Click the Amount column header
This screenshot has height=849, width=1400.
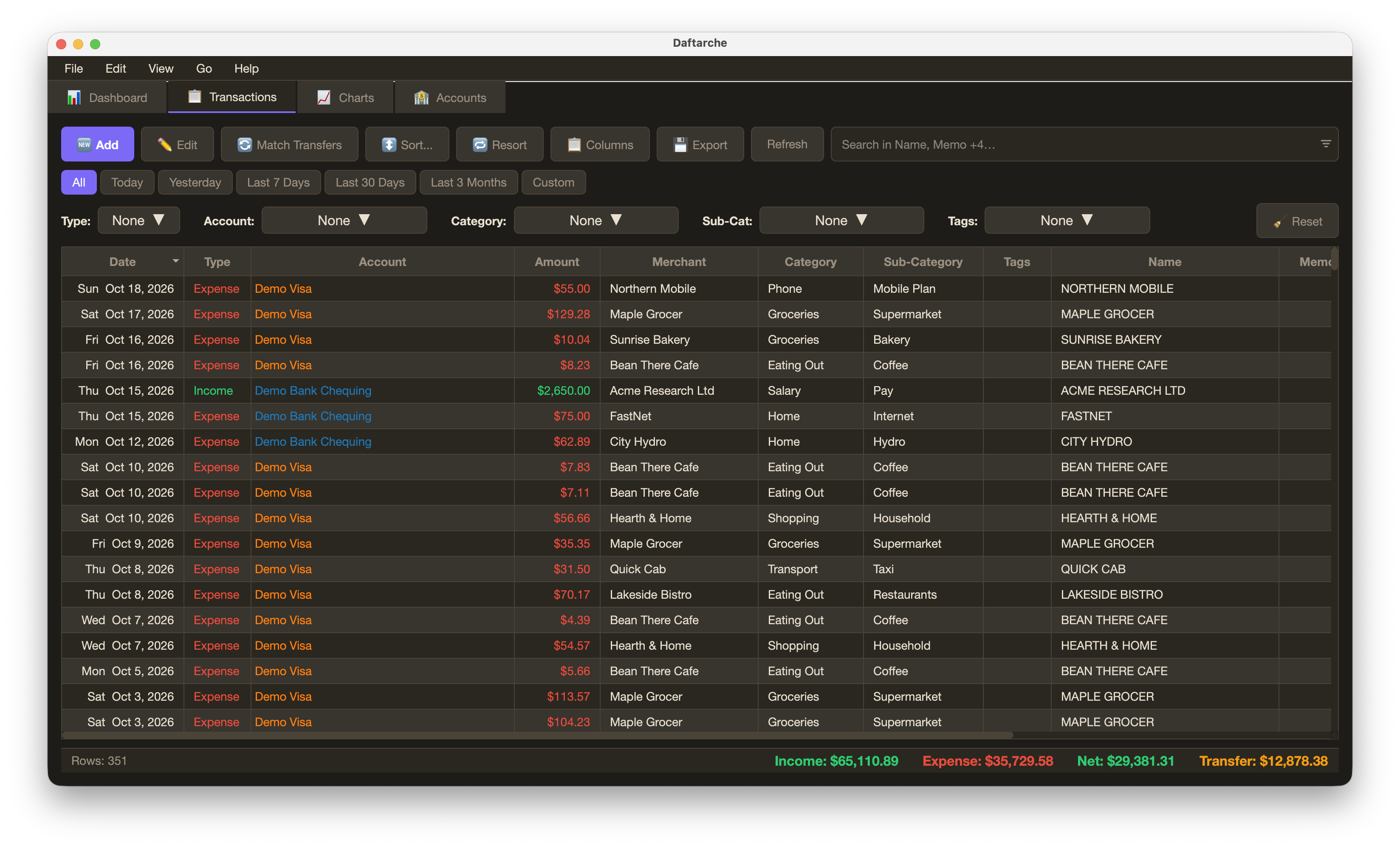pyautogui.click(x=557, y=262)
